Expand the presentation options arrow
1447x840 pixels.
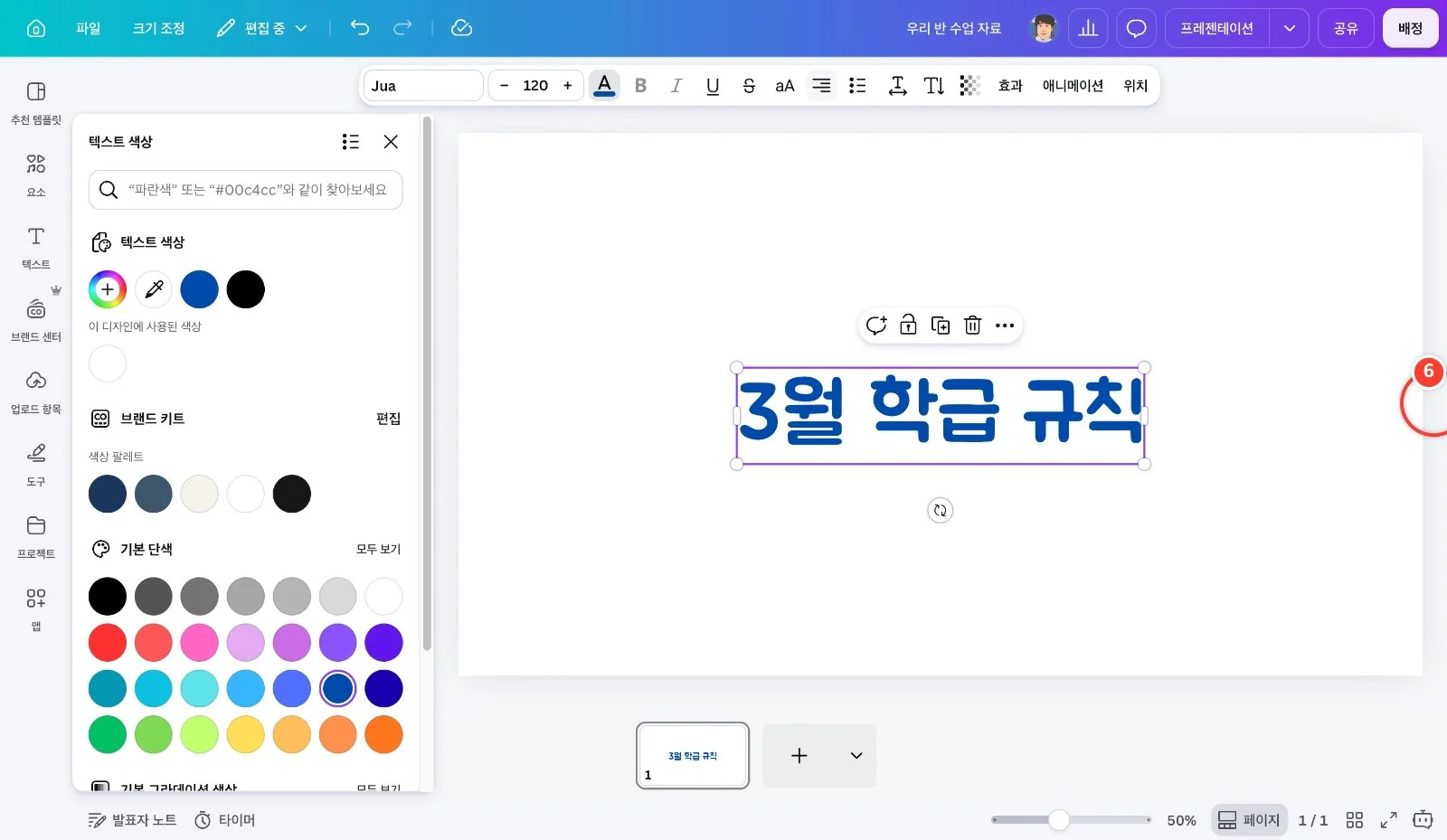[x=1290, y=28]
